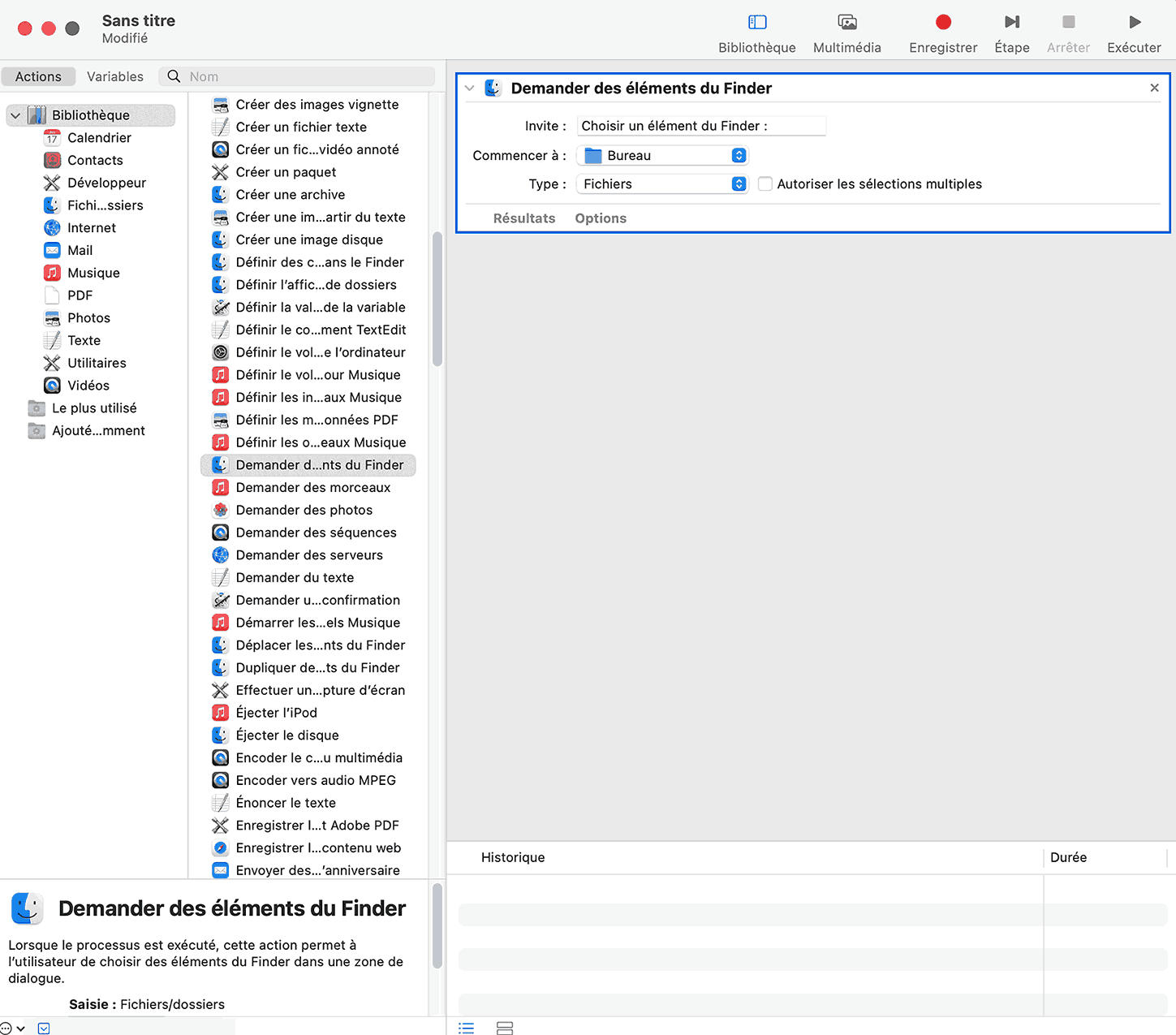Select Définir les métadonnées PDF action
Screen dimensions: 1176x1035
(x=317, y=420)
